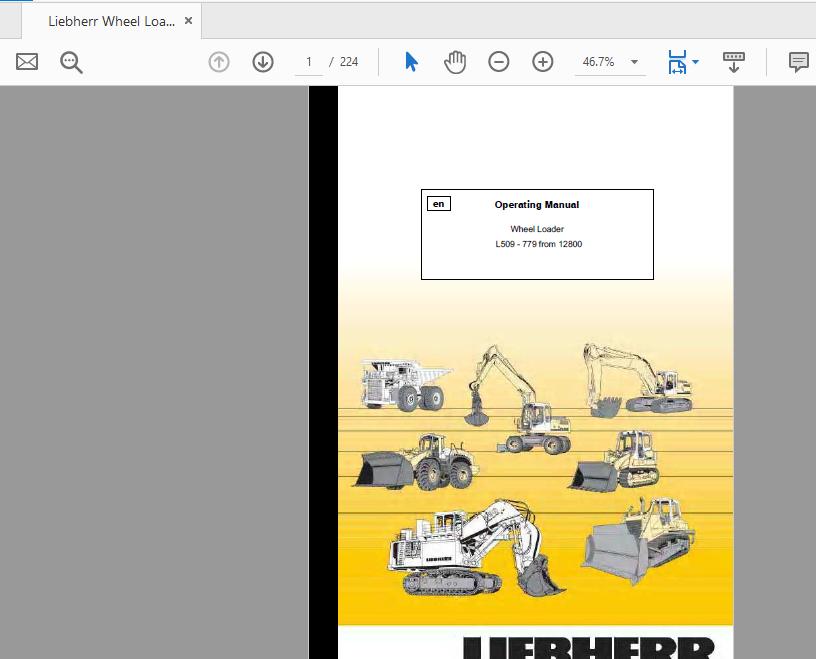Activate the hand pan tool
The height and width of the screenshot is (659, 816).
(455, 62)
